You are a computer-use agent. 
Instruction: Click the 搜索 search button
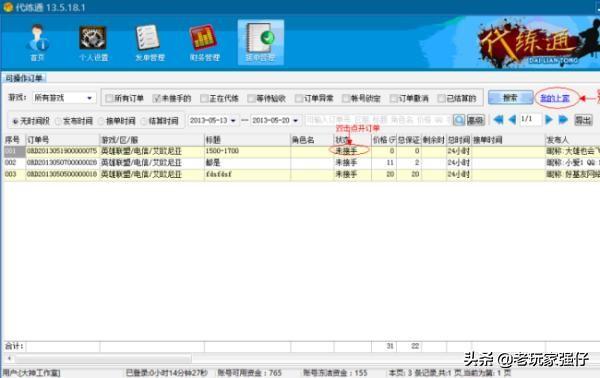(510, 98)
